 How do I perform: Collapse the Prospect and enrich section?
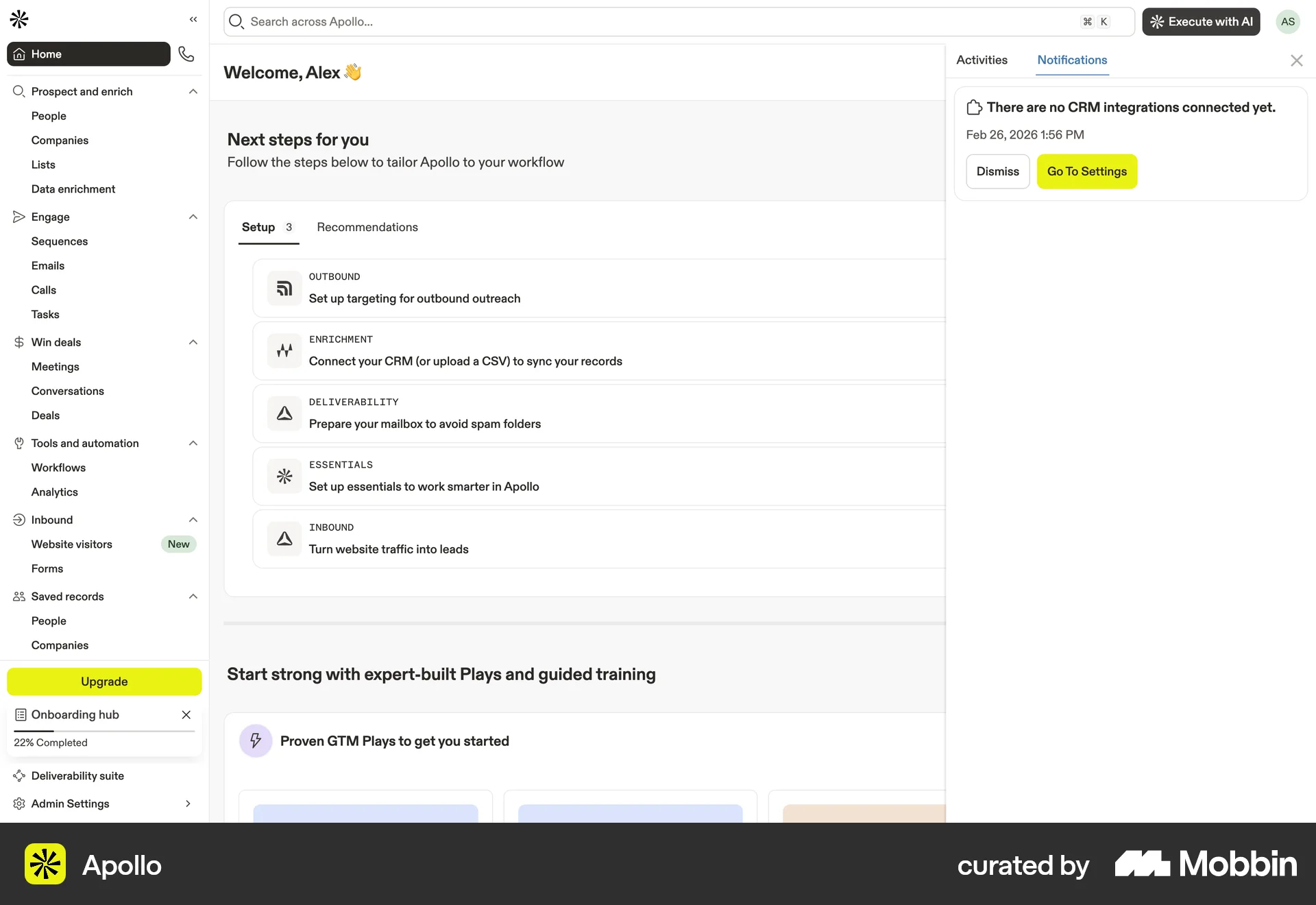[193, 92]
